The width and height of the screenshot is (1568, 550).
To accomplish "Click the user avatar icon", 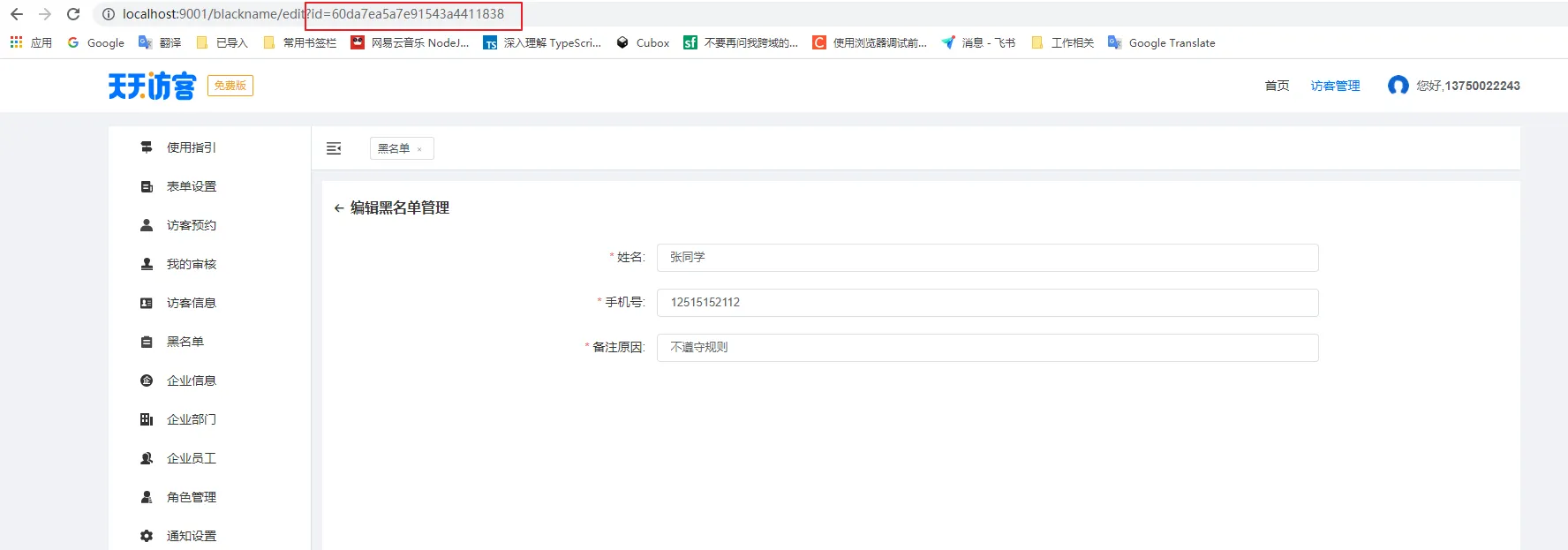I will tap(1398, 86).
